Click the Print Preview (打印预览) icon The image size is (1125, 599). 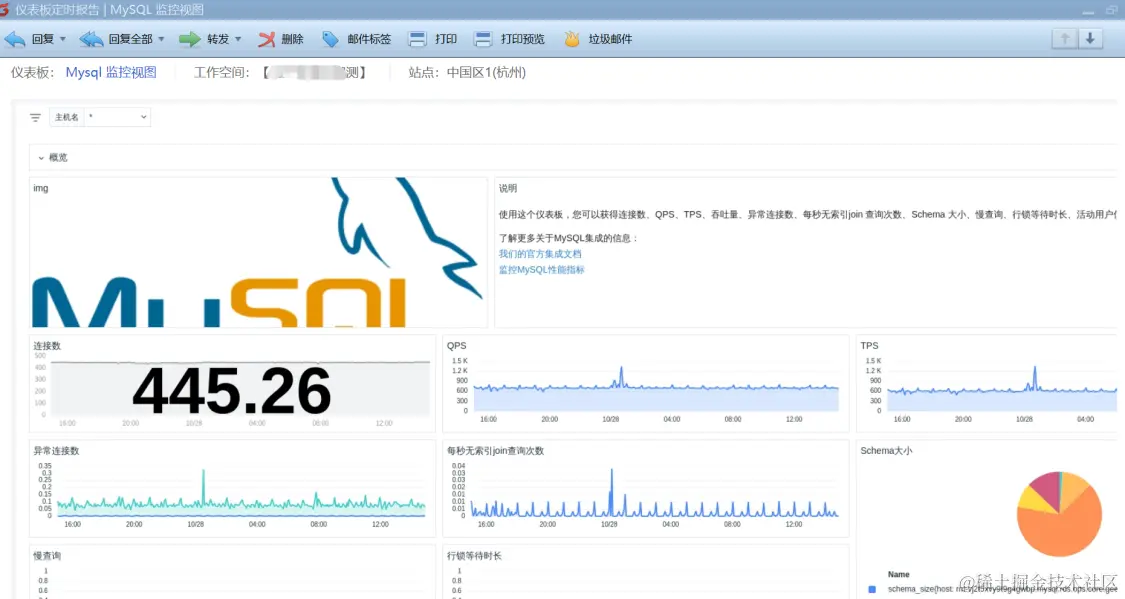point(484,39)
